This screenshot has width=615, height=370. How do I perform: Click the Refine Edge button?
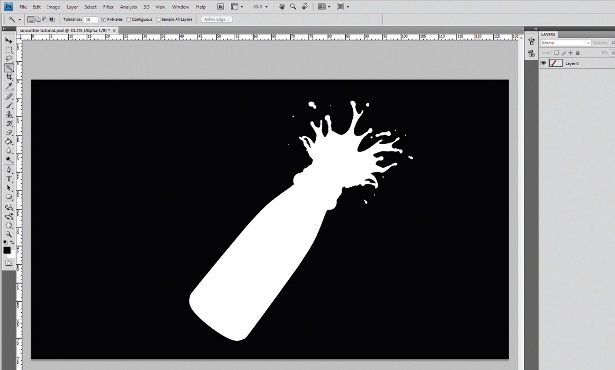click(217, 19)
